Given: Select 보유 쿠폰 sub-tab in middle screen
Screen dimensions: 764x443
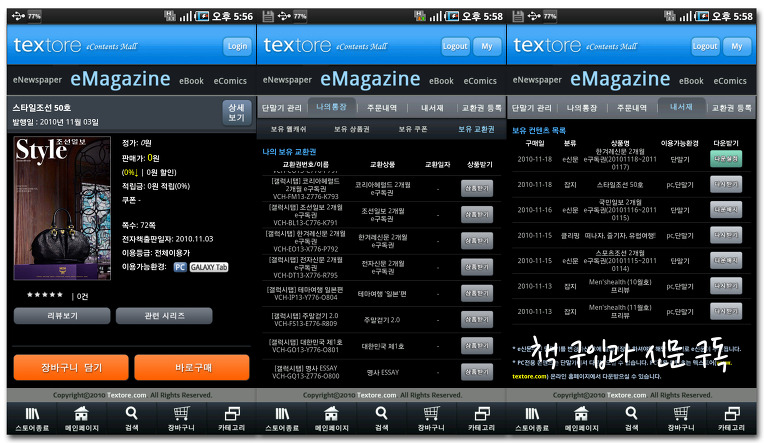Looking at the screenshot, I should pyautogui.click(x=413, y=129).
